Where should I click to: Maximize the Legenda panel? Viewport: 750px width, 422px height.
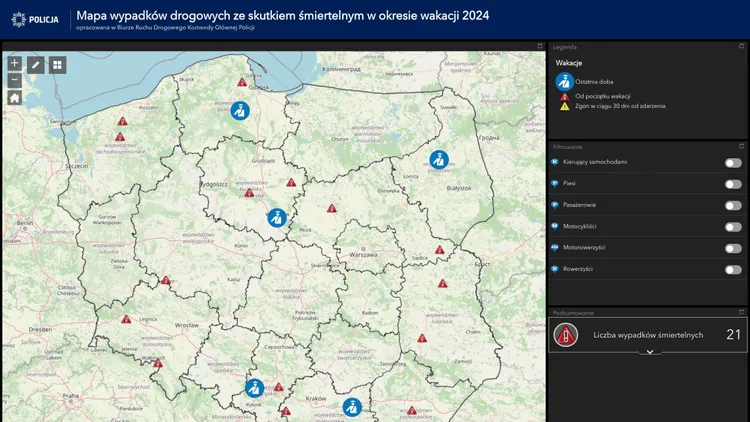tap(741, 46)
